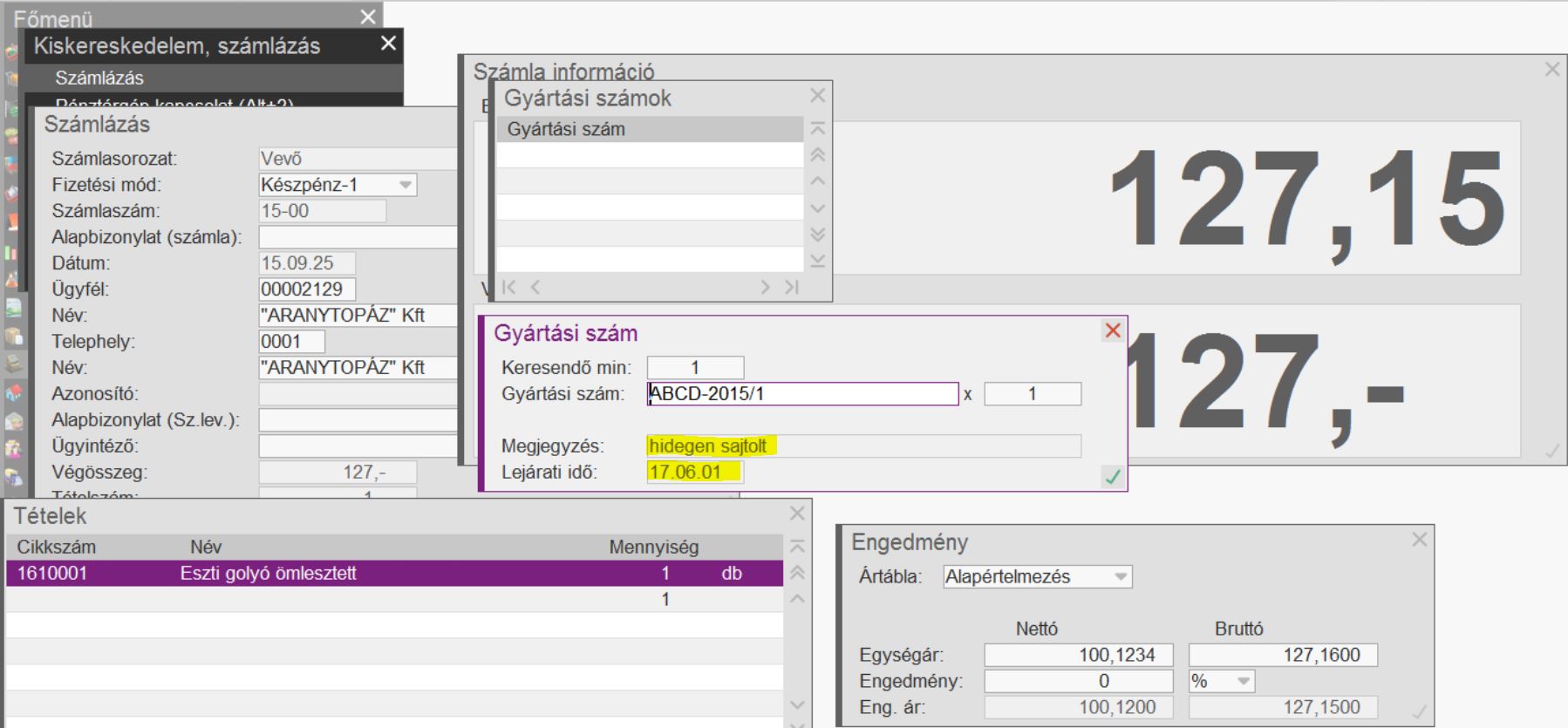This screenshot has height=728, width=1568.
Task: Click the Mennyiség column header
Action: click(x=654, y=547)
